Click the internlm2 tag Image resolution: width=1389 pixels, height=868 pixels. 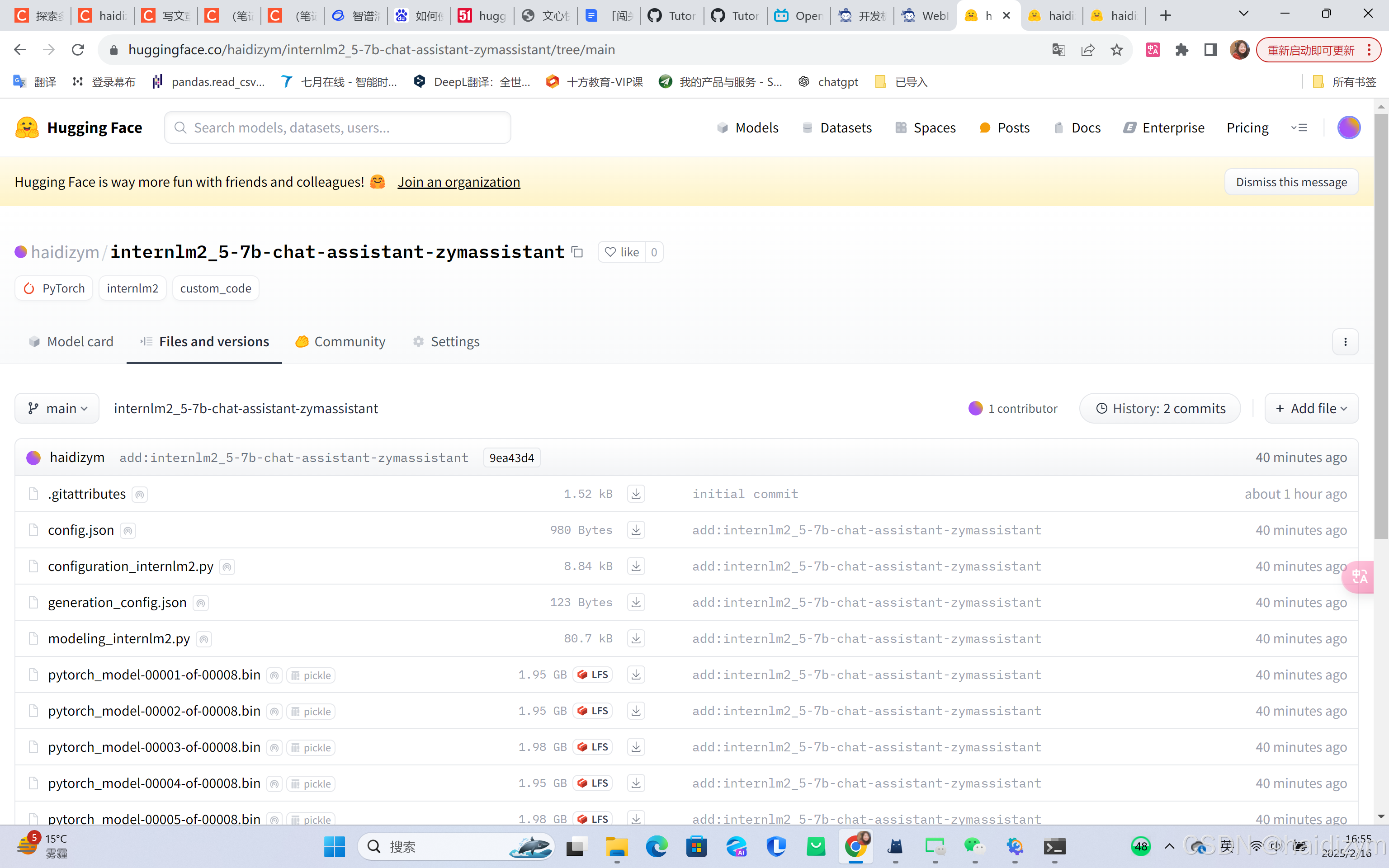[x=132, y=288]
